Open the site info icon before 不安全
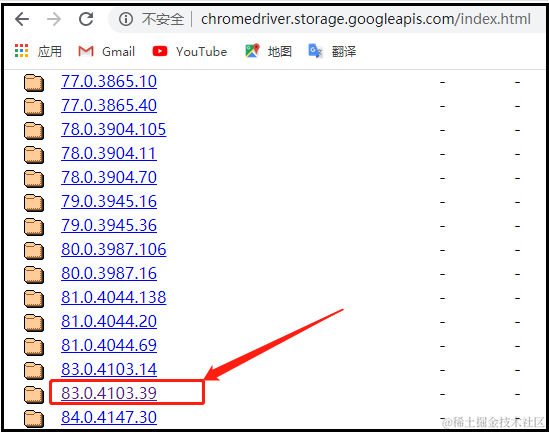This screenshot has height=433, width=549. tap(126, 19)
